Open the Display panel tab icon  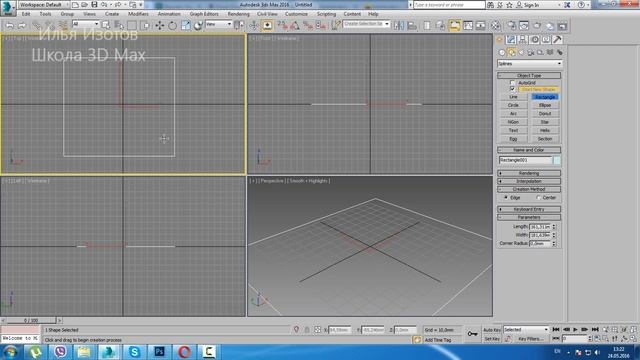(x=546, y=40)
